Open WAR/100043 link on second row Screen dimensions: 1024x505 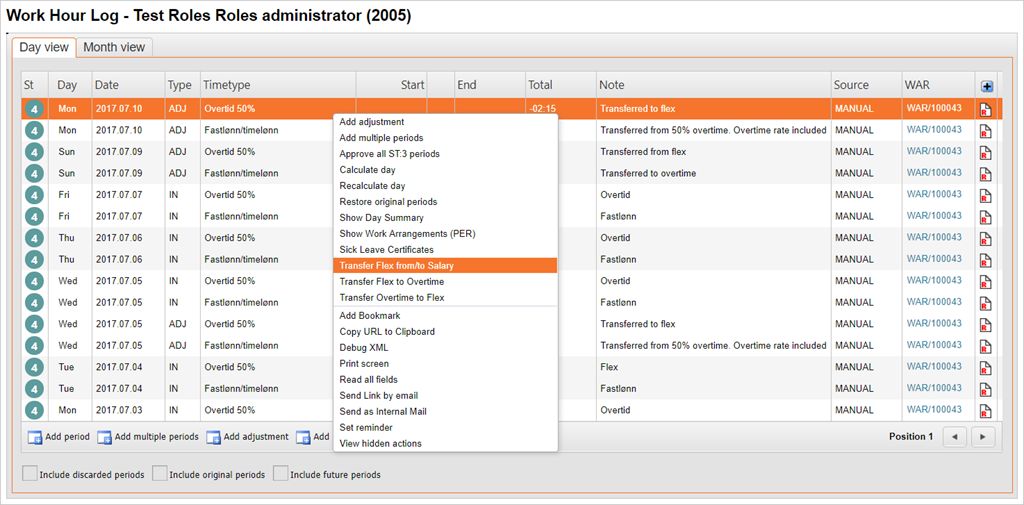click(934, 130)
